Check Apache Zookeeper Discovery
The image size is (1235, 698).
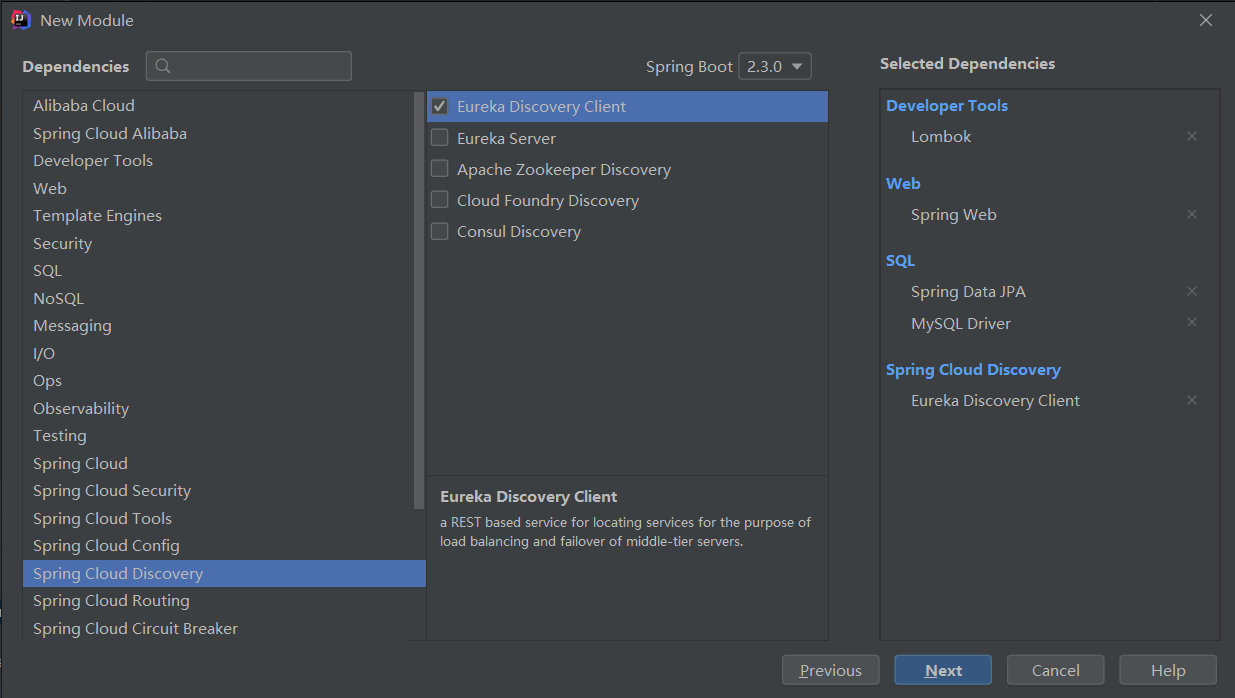[439, 169]
